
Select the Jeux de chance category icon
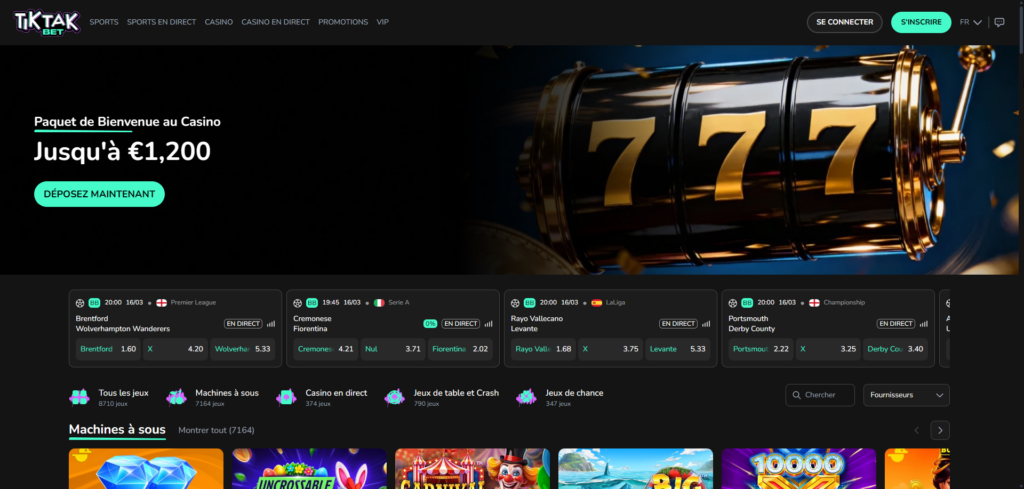click(526, 397)
